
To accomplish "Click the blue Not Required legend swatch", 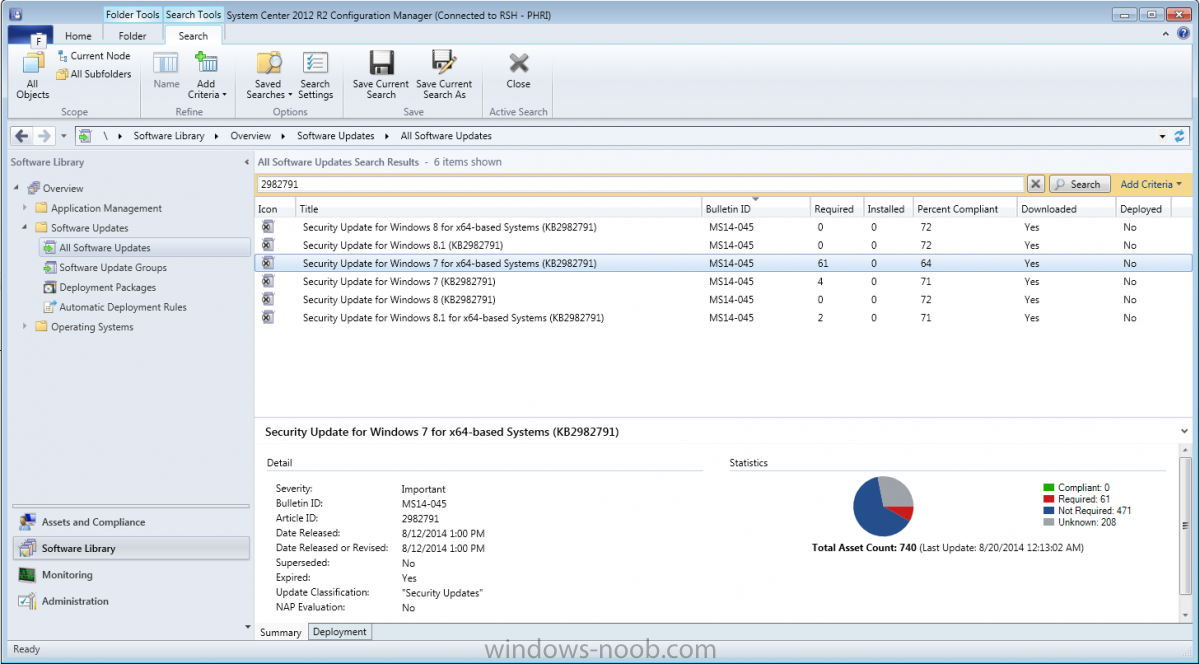I will pyautogui.click(x=1049, y=511).
